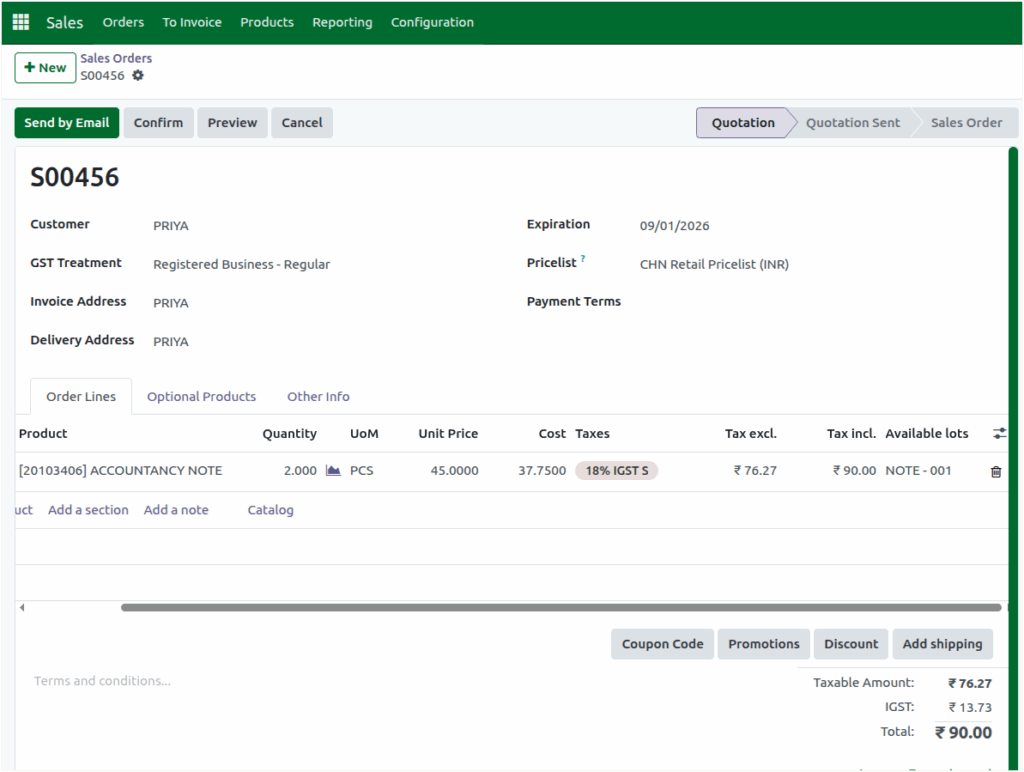Click the Terms and conditions field
This screenshot has width=1024, height=772.
pos(102,680)
